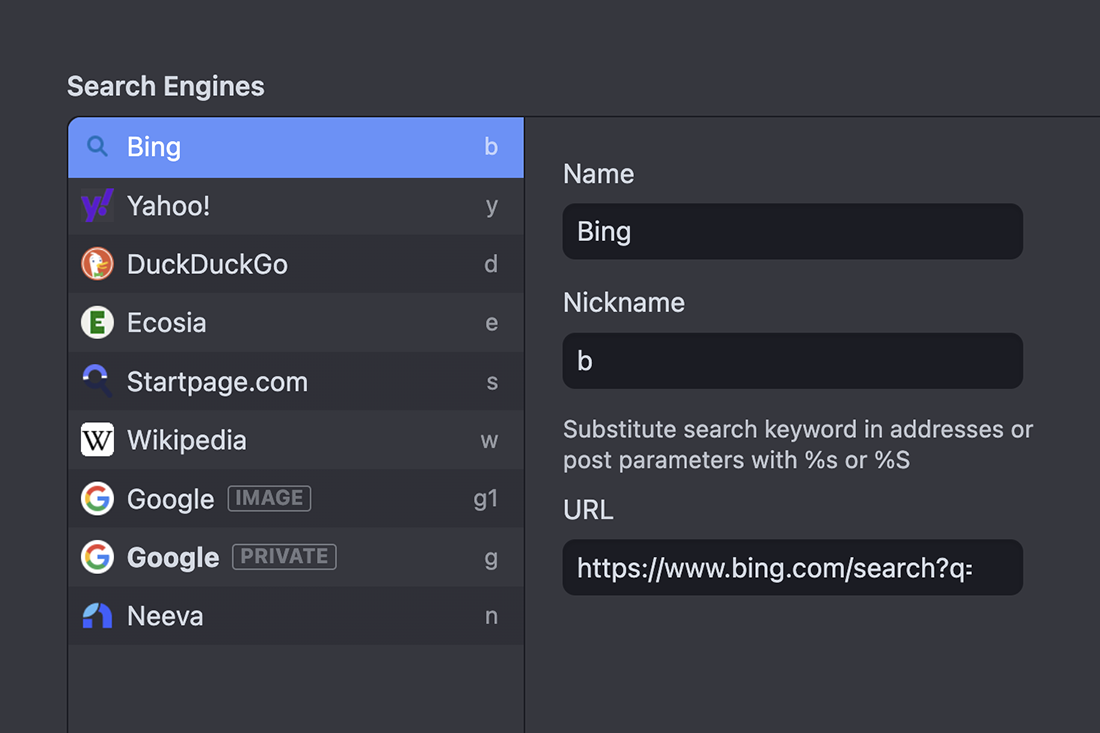Viewport: 1100px width, 733px height.
Task: Select the Google text beside the PRIVATE badge
Action: coord(173,558)
